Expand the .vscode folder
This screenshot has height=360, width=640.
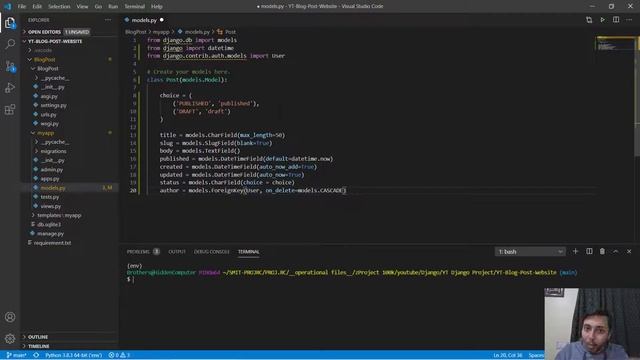43,50
